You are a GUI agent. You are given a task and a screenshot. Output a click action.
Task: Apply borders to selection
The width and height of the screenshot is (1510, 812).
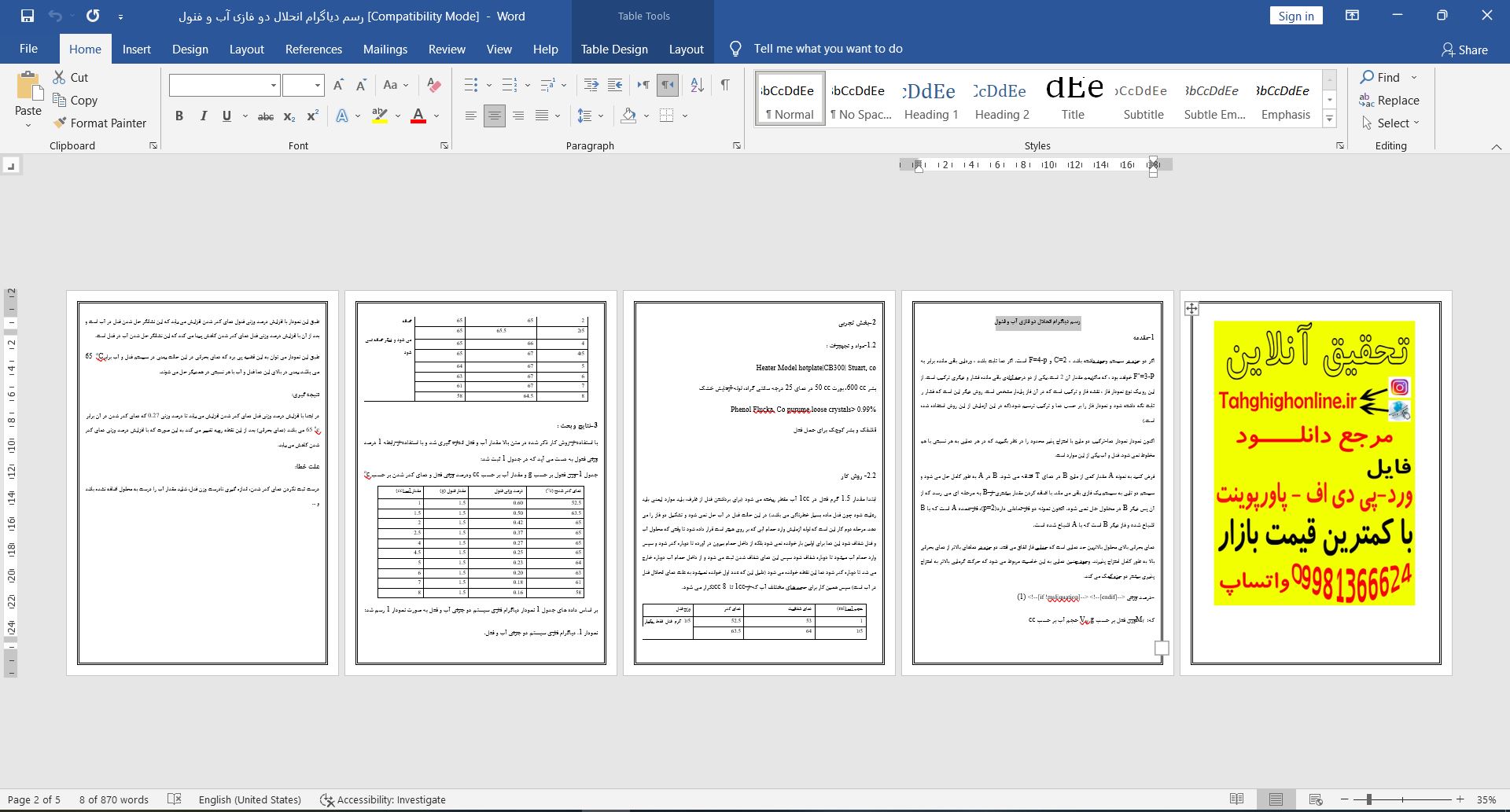(667, 116)
